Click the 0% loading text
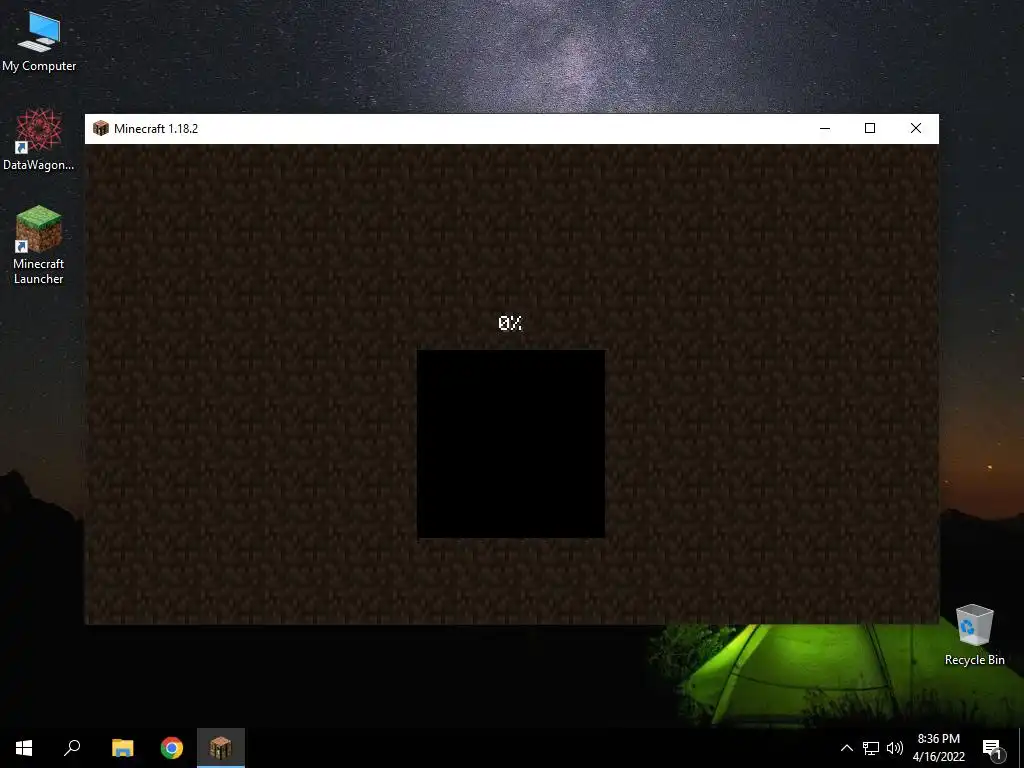 (x=510, y=323)
